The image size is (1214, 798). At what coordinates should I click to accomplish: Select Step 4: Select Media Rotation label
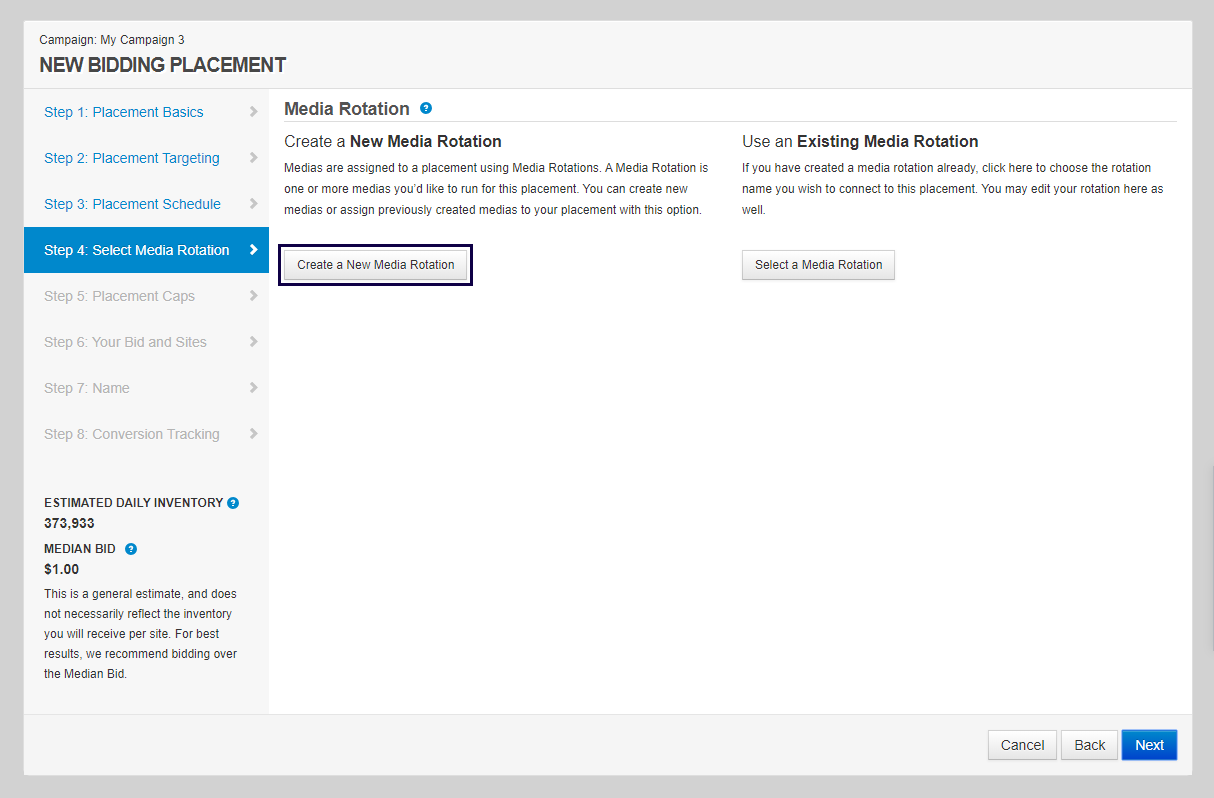(136, 250)
